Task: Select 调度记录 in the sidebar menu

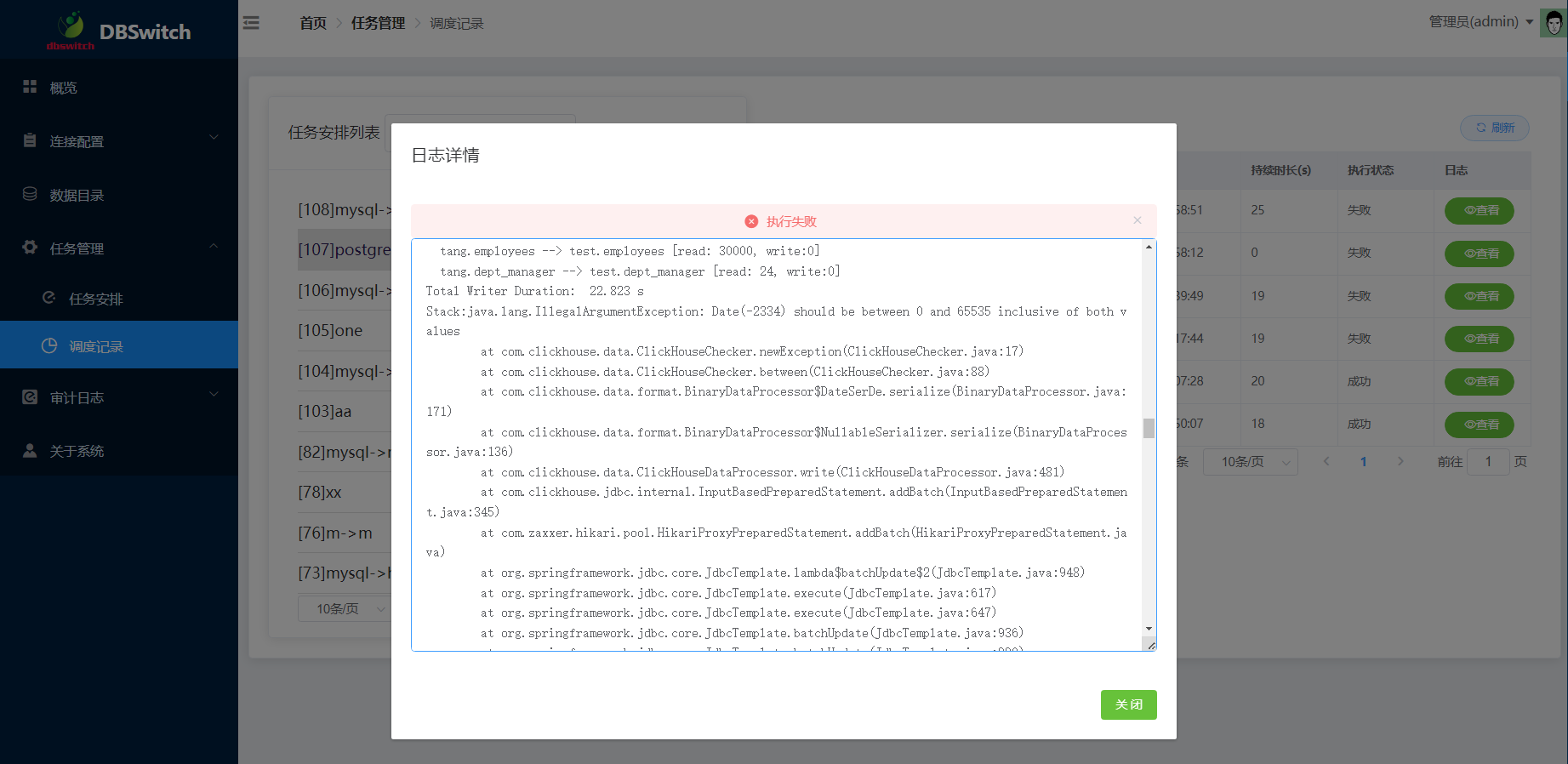Action: [x=95, y=346]
